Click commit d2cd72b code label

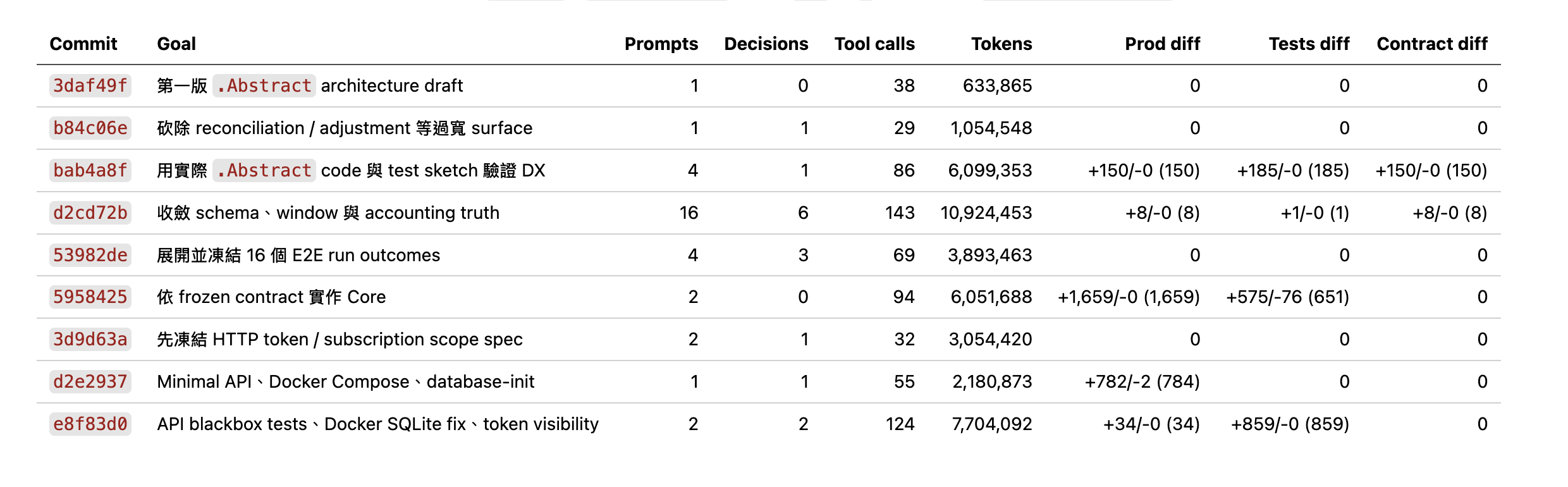90,213
